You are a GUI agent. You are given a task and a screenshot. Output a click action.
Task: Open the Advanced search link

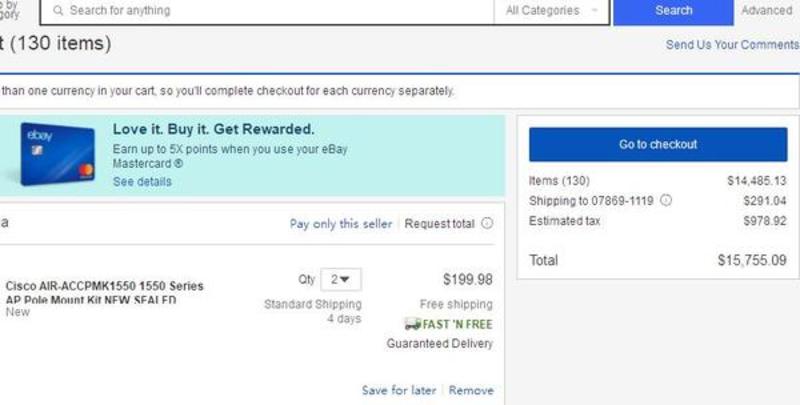coord(766,11)
